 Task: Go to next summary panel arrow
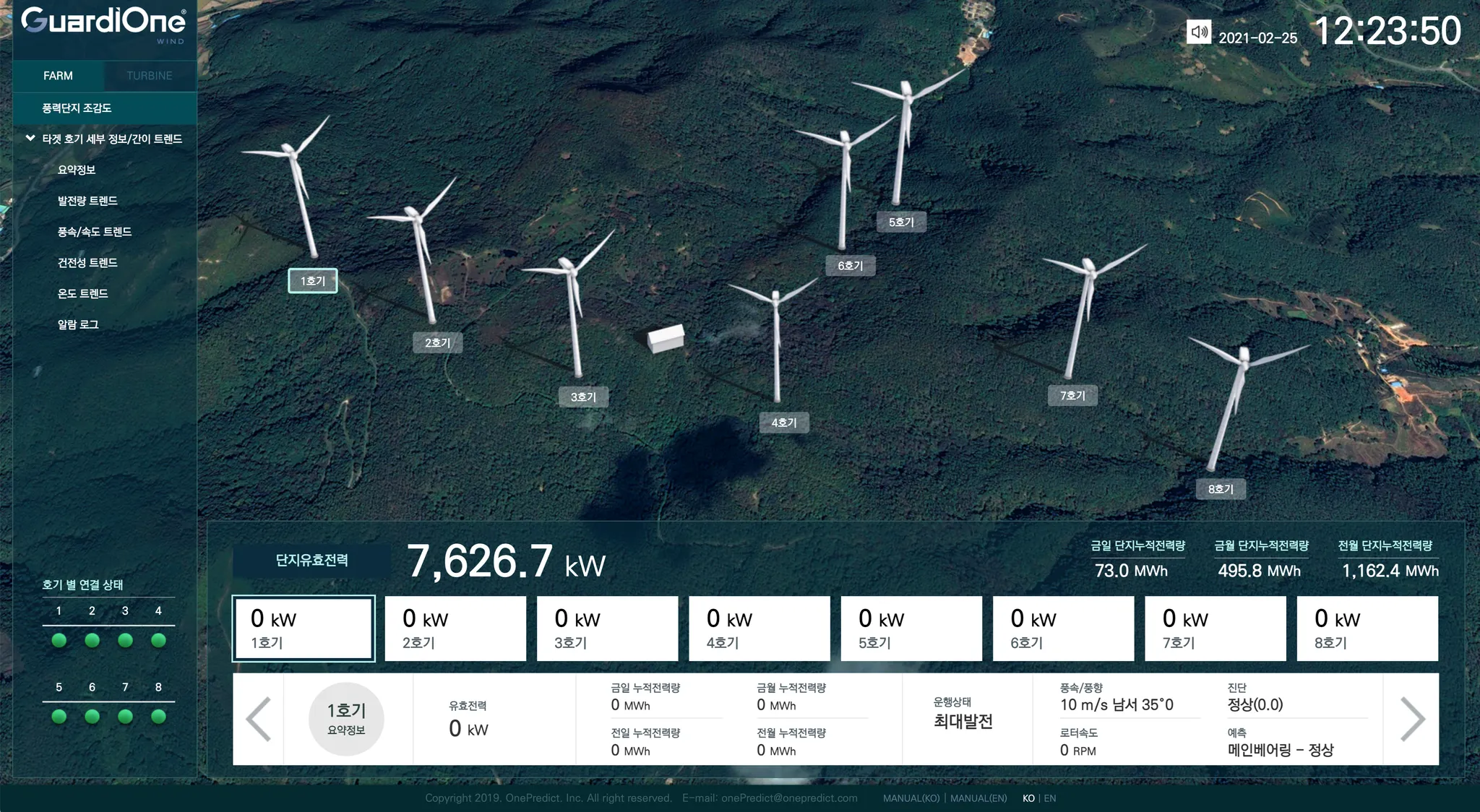coord(1411,719)
